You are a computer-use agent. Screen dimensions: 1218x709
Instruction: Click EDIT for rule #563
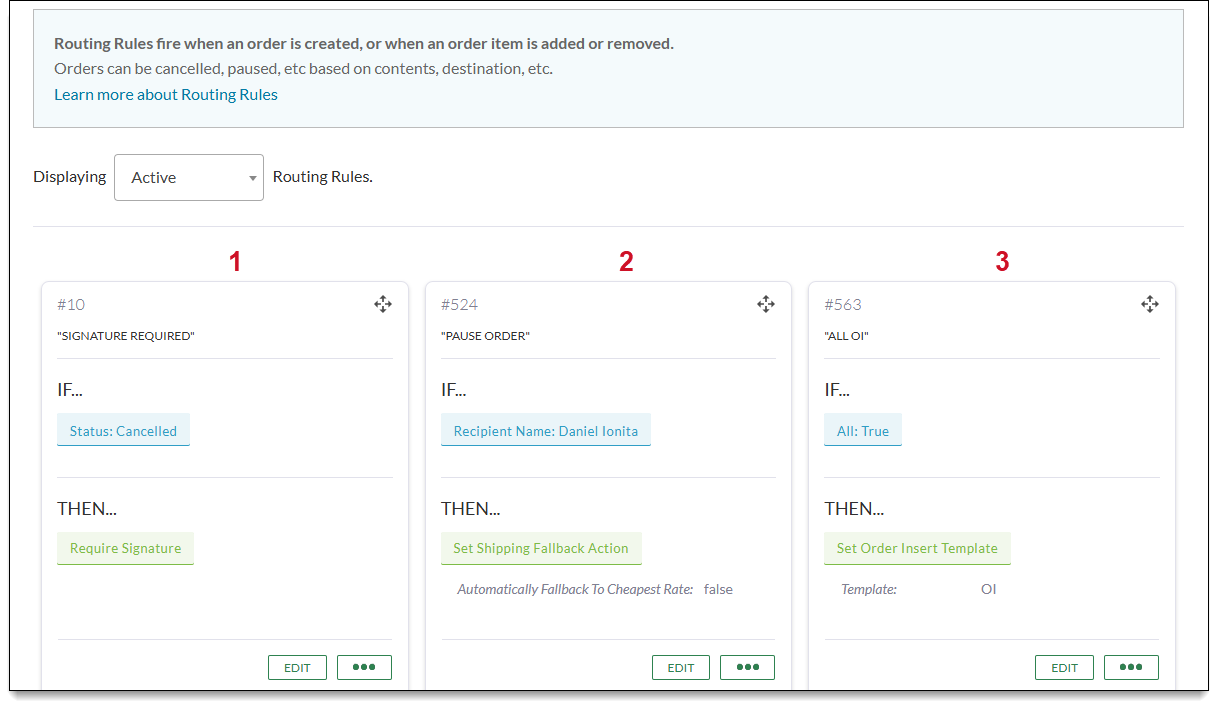click(1064, 668)
